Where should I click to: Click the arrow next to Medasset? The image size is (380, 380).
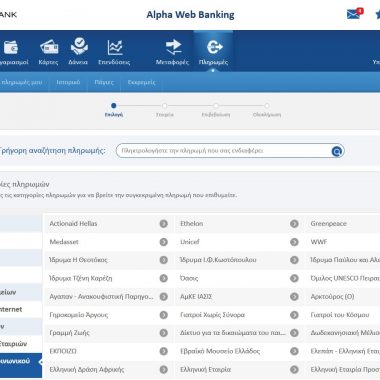click(163, 242)
